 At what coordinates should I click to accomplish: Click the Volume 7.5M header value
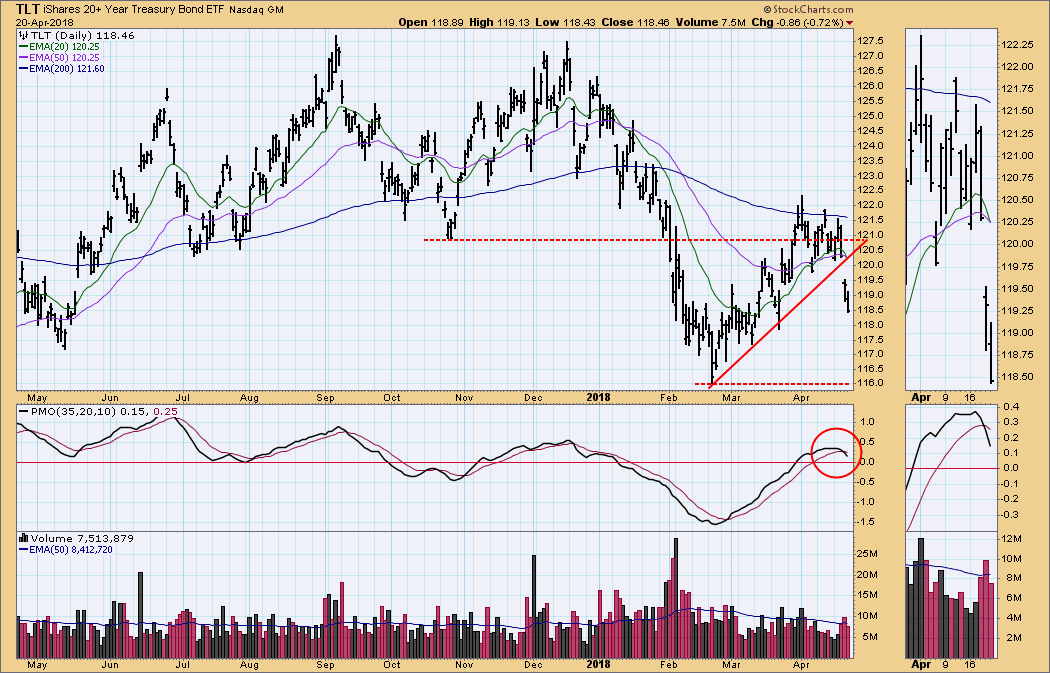pyautogui.click(x=710, y=22)
